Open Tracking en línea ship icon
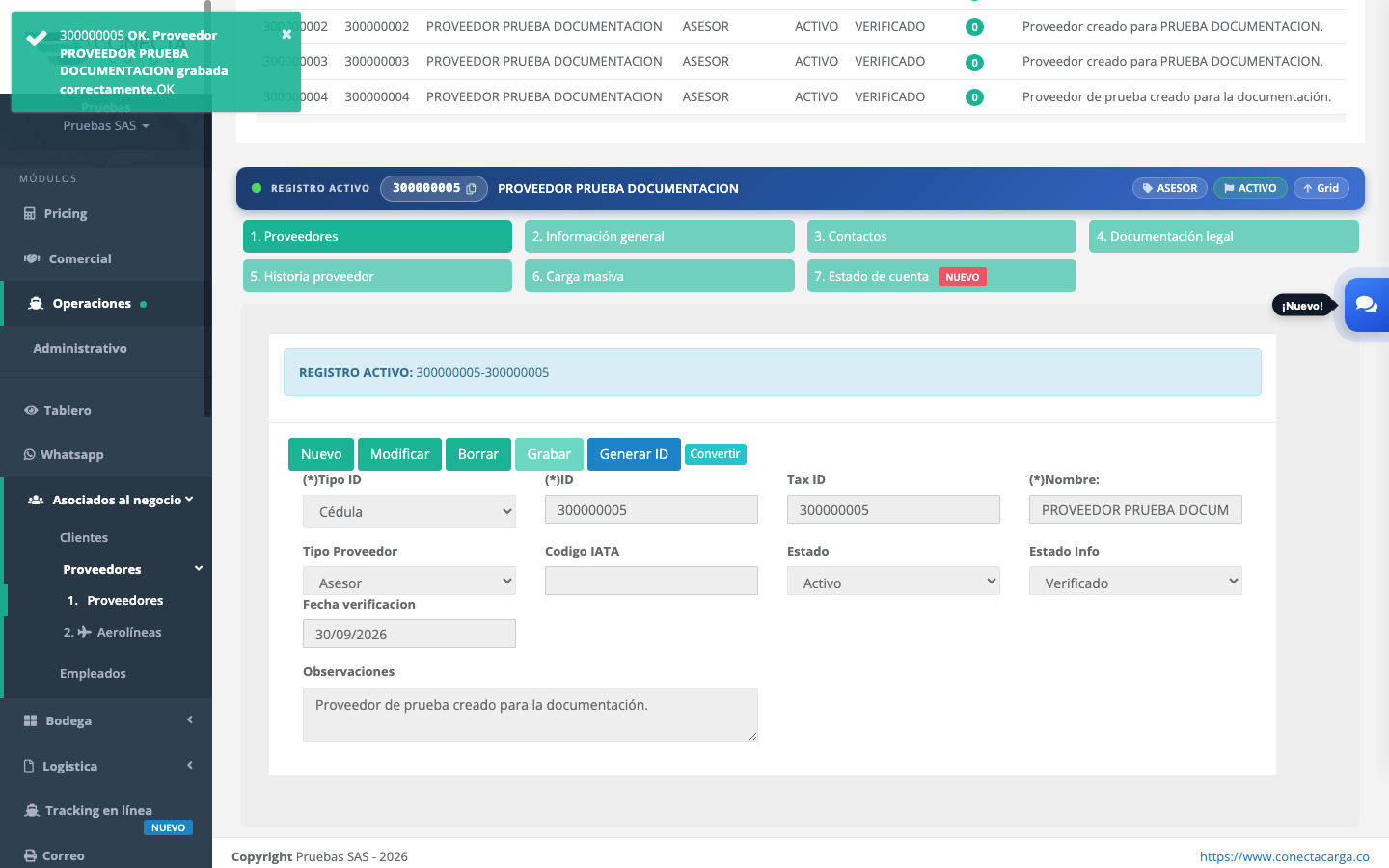This screenshot has height=868, width=1389. coord(32,811)
